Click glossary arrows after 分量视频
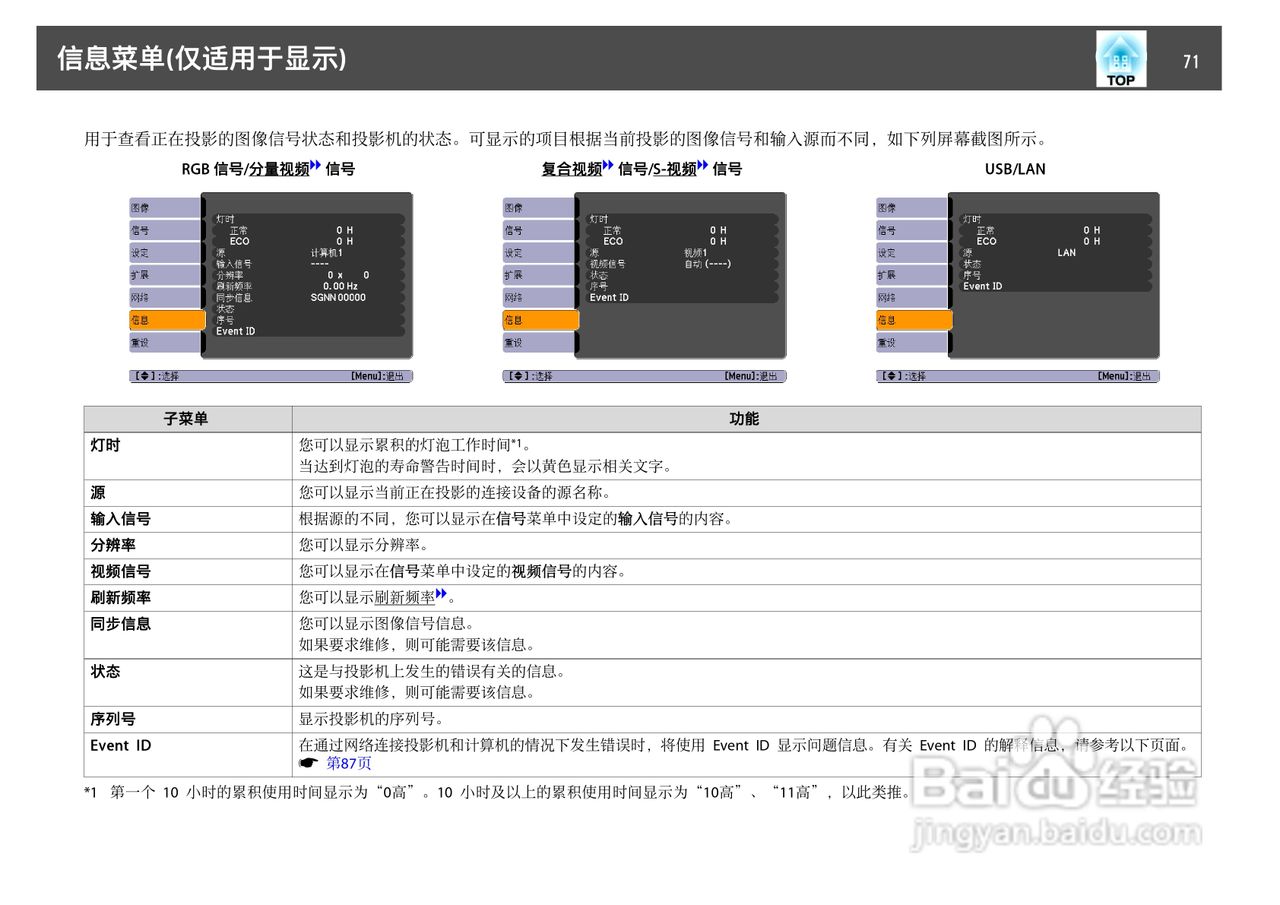Image resolution: width=1280 pixels, height=905 pixels. (315, 166)
